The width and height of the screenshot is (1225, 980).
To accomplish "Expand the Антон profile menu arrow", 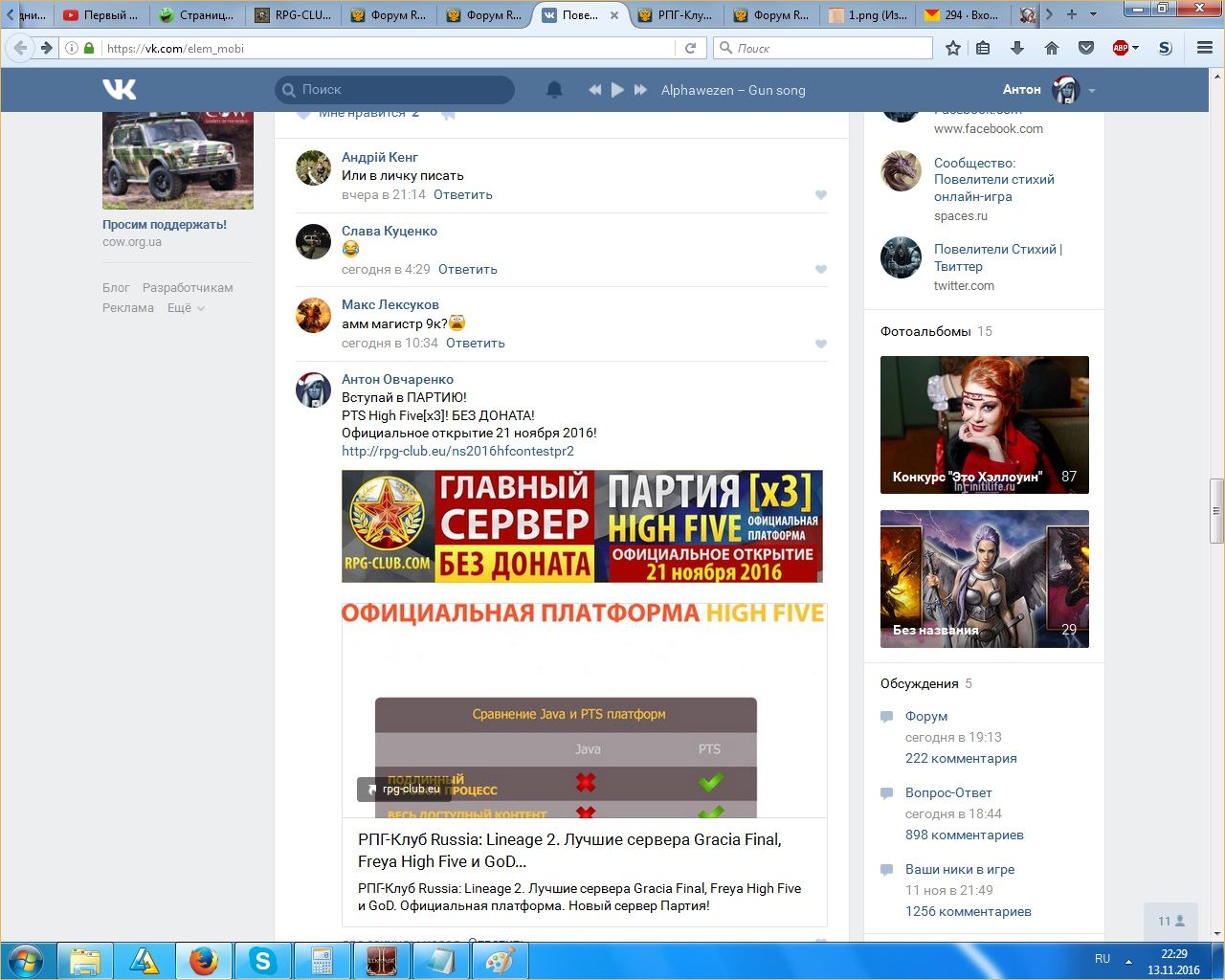I will [1092, 91].
